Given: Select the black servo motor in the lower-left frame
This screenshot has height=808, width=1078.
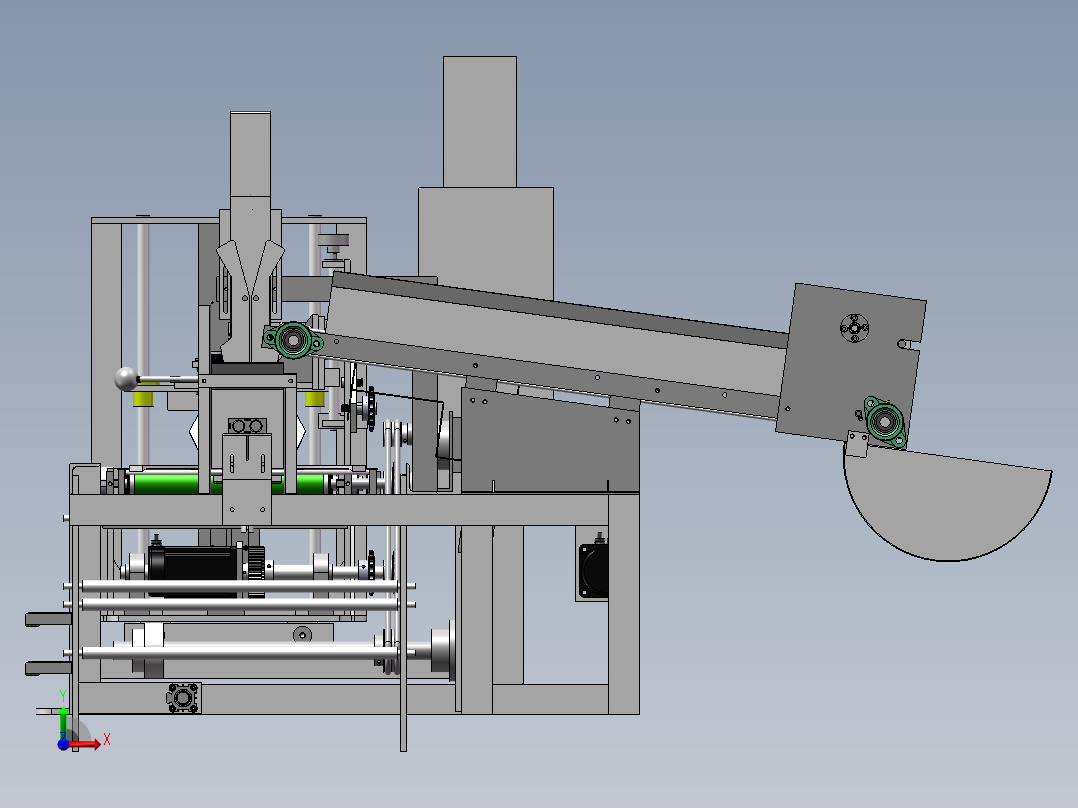Looking at the screenshot, I should pyautogui.click(x=193, y=571).
